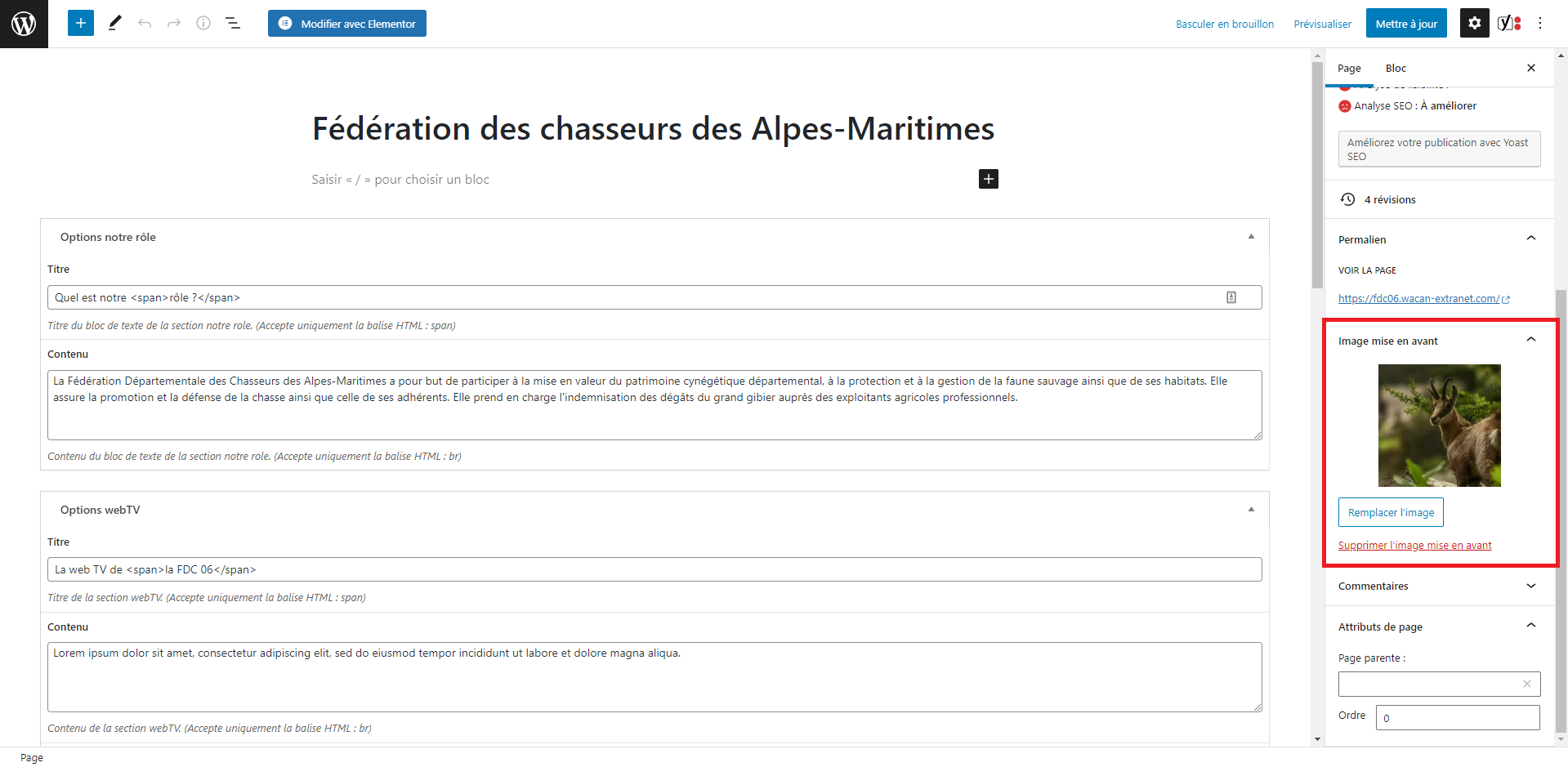Collapse the Options webTV metabox
The image size is (1568, 767).
(x=1251, y=510)
